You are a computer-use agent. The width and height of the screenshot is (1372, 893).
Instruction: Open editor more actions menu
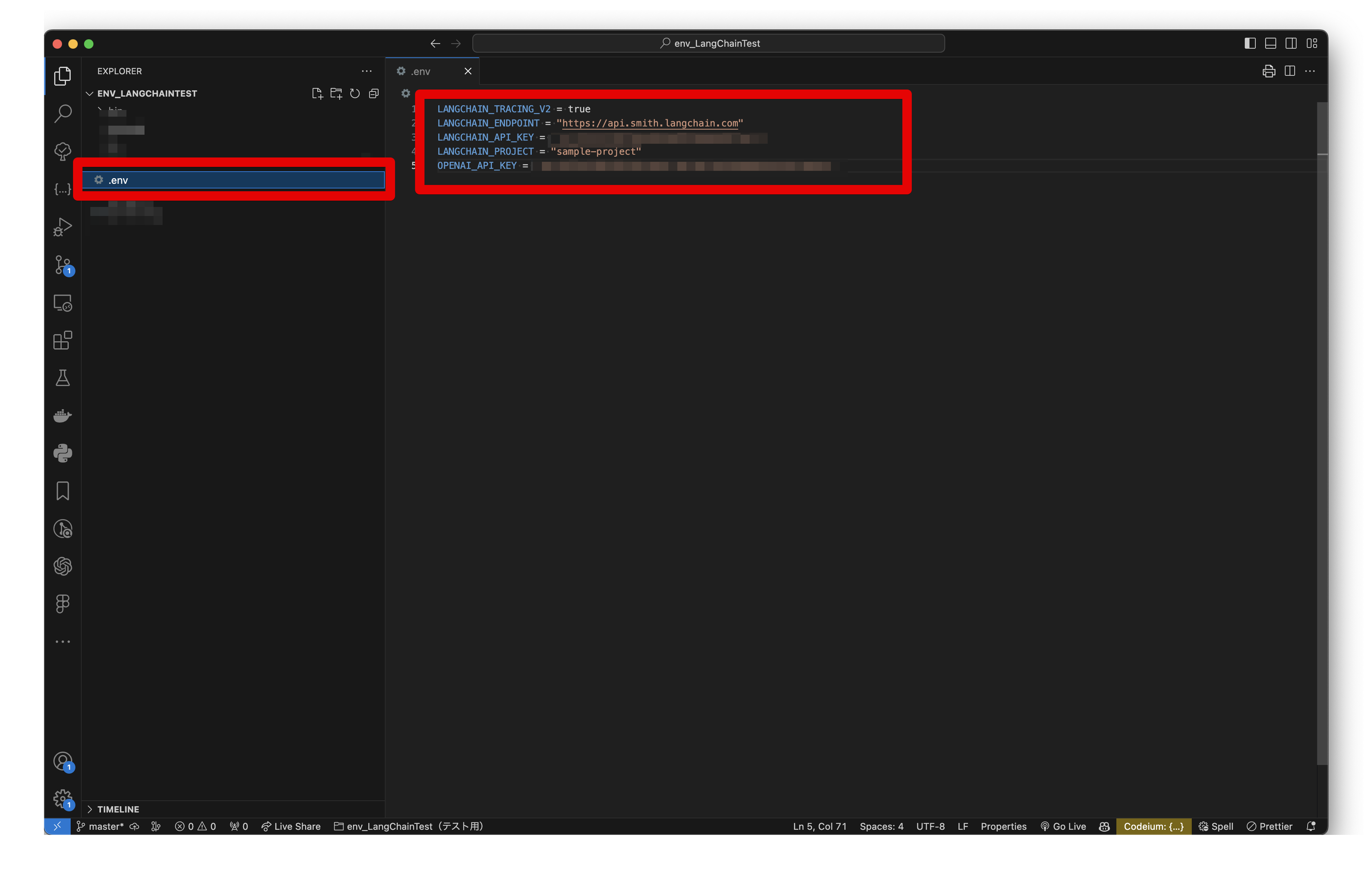(1310, 71)
